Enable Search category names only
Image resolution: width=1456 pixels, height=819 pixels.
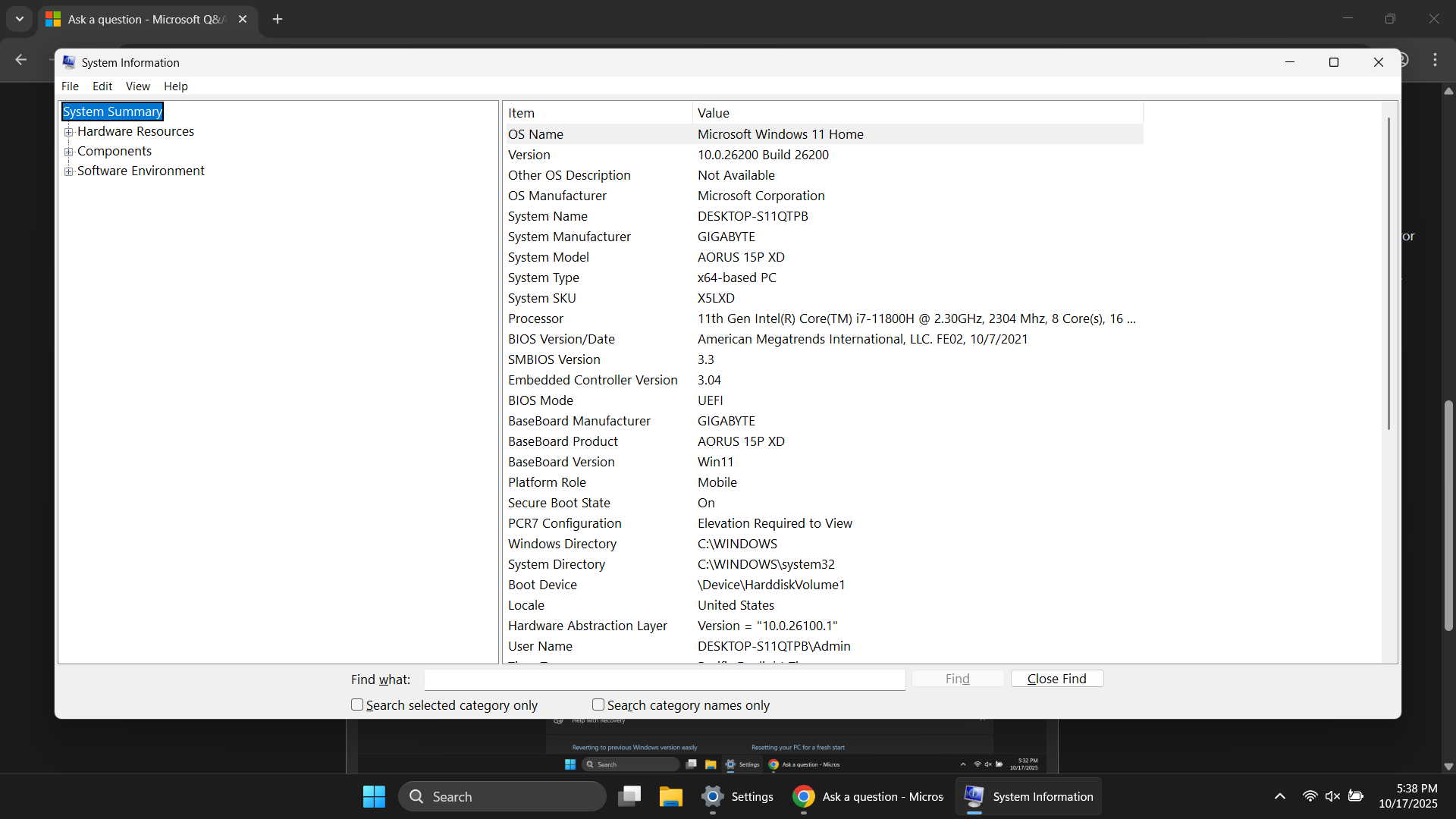pos(598,704)
